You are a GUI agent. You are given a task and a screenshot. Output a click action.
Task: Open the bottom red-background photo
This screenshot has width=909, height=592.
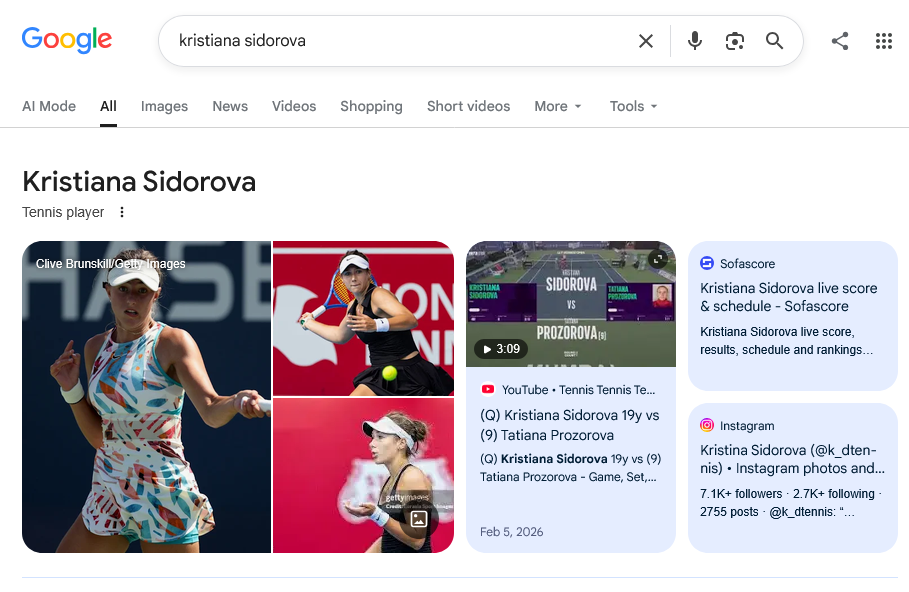363,475
